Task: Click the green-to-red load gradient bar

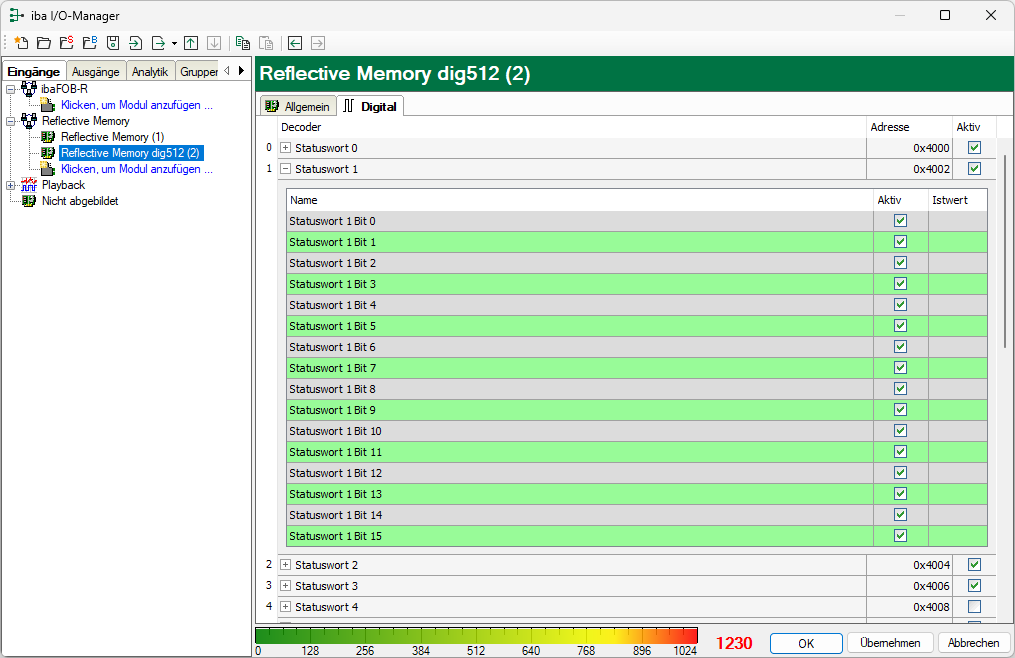Action: point(476,635)
